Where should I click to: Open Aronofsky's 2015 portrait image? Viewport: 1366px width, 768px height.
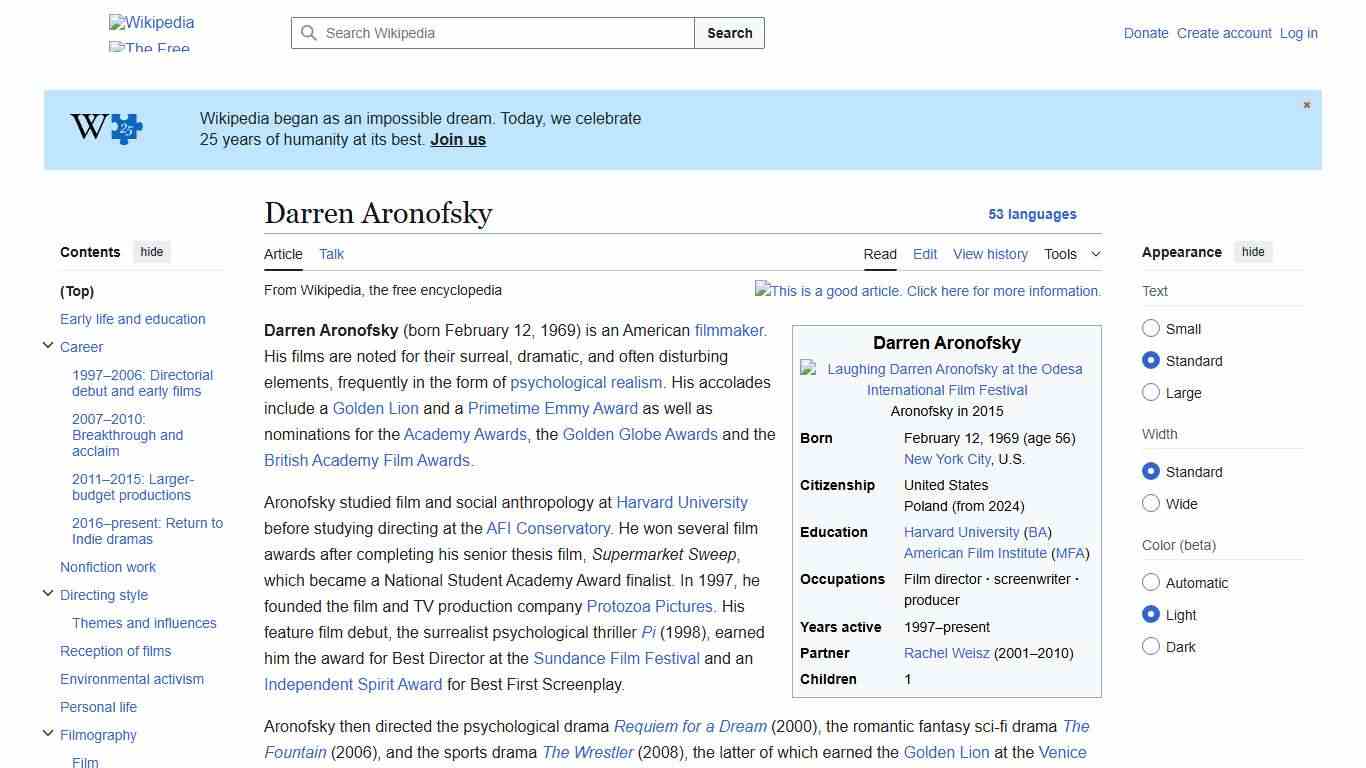point(946,379)
